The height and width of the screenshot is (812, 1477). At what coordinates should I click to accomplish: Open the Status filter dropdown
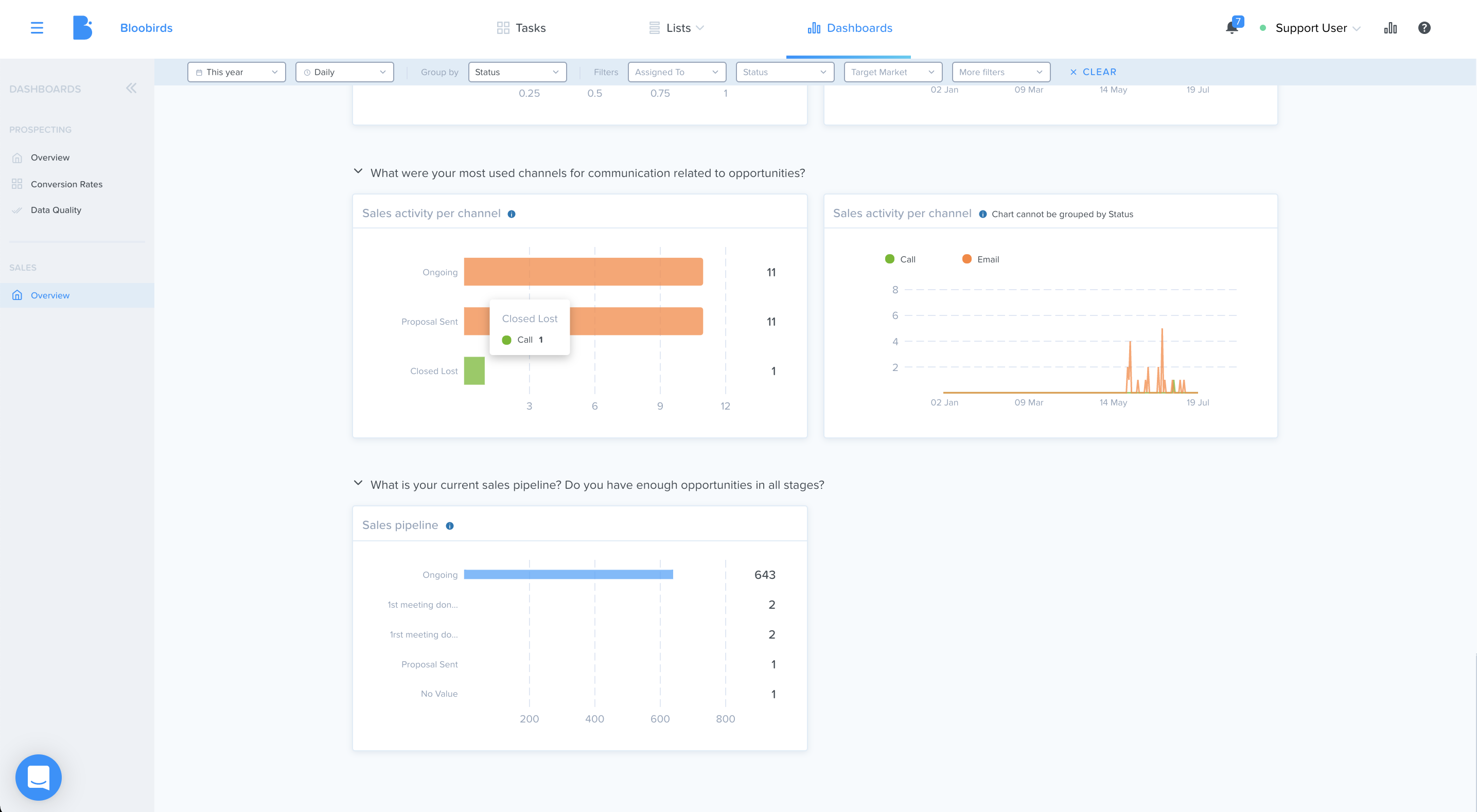point(785,72)
